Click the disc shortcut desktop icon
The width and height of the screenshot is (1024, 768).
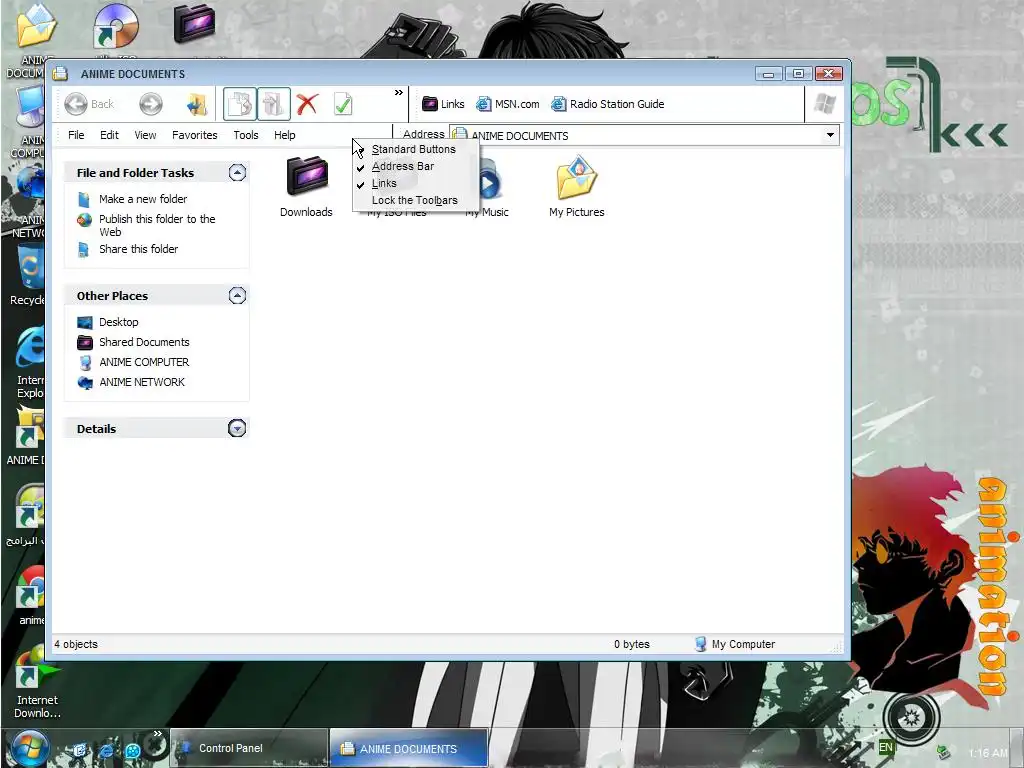point(116,27)
